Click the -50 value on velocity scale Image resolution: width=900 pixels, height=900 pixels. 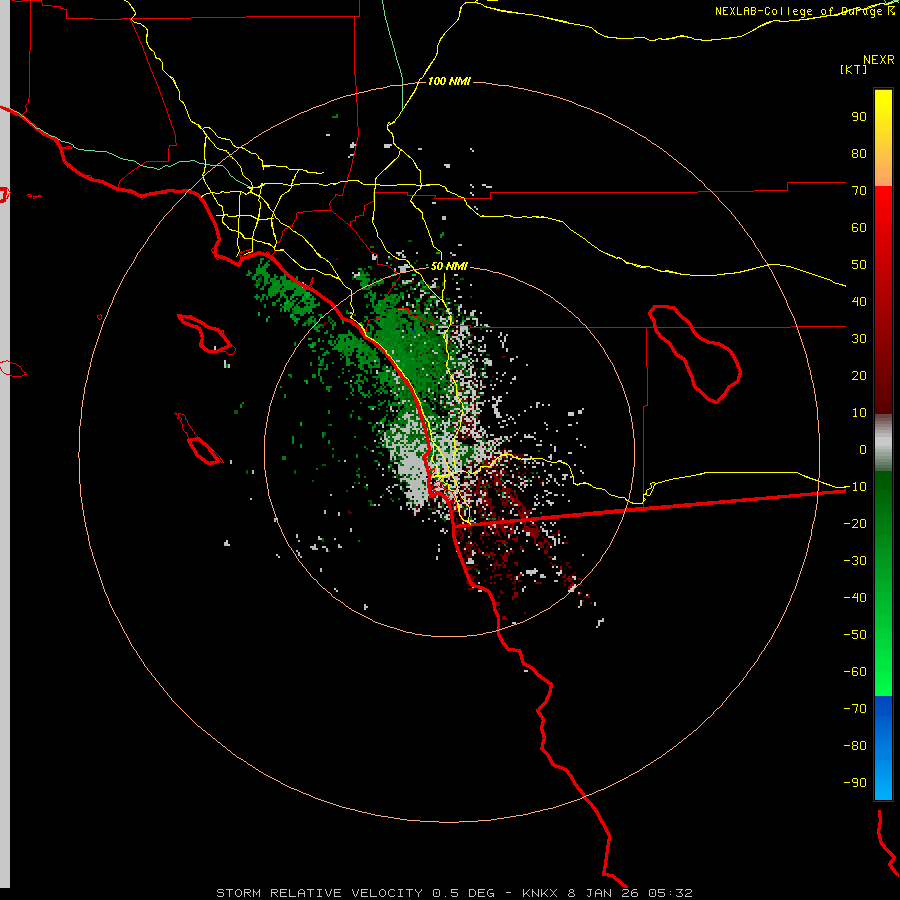pyautogui.click(x=855, y=635)
